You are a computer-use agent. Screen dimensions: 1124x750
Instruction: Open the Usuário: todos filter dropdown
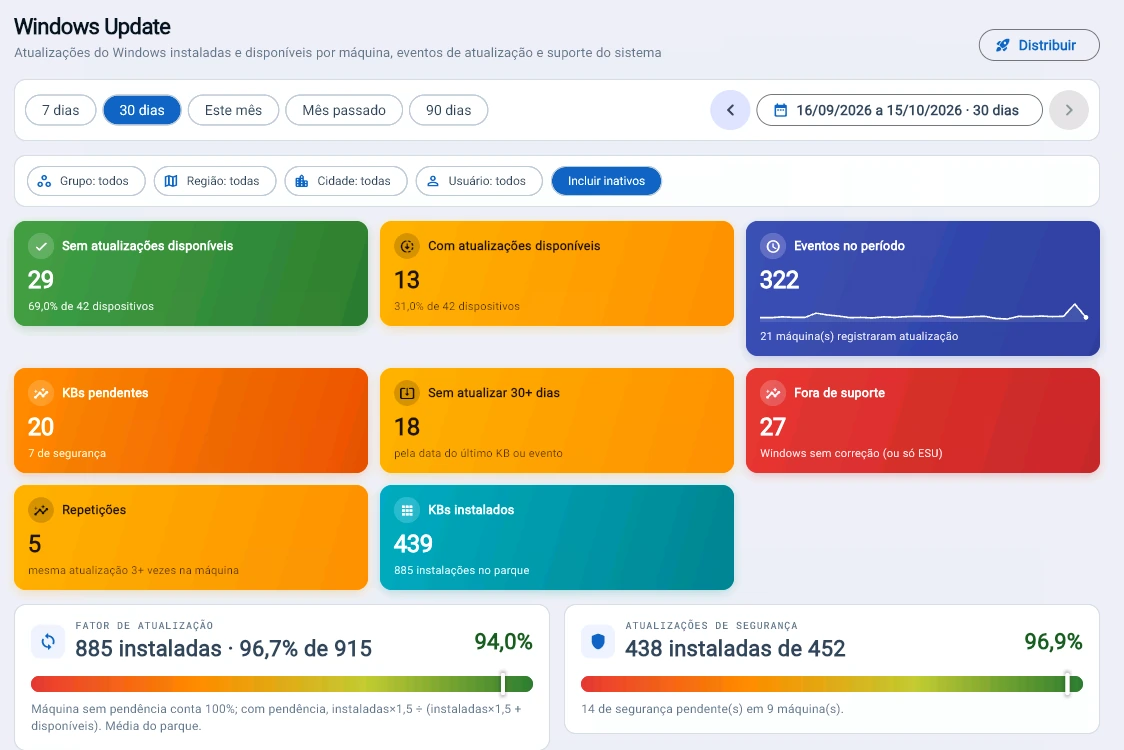(x=479, y=181)
